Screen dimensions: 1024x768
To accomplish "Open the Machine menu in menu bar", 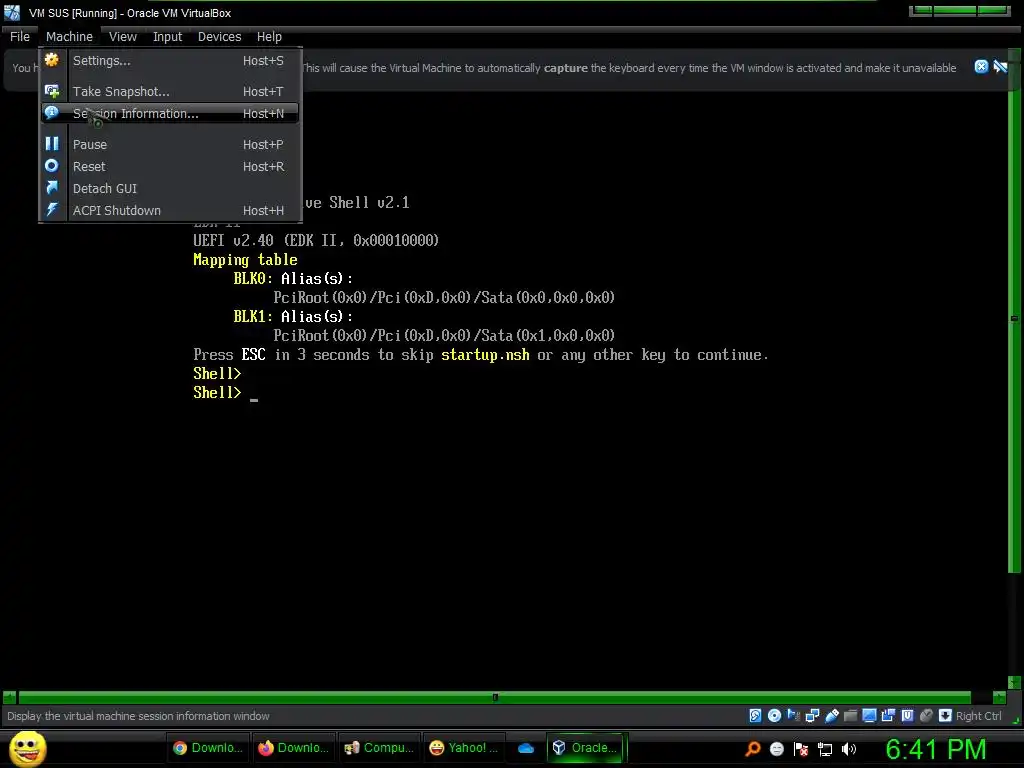I will pos(69,37).
